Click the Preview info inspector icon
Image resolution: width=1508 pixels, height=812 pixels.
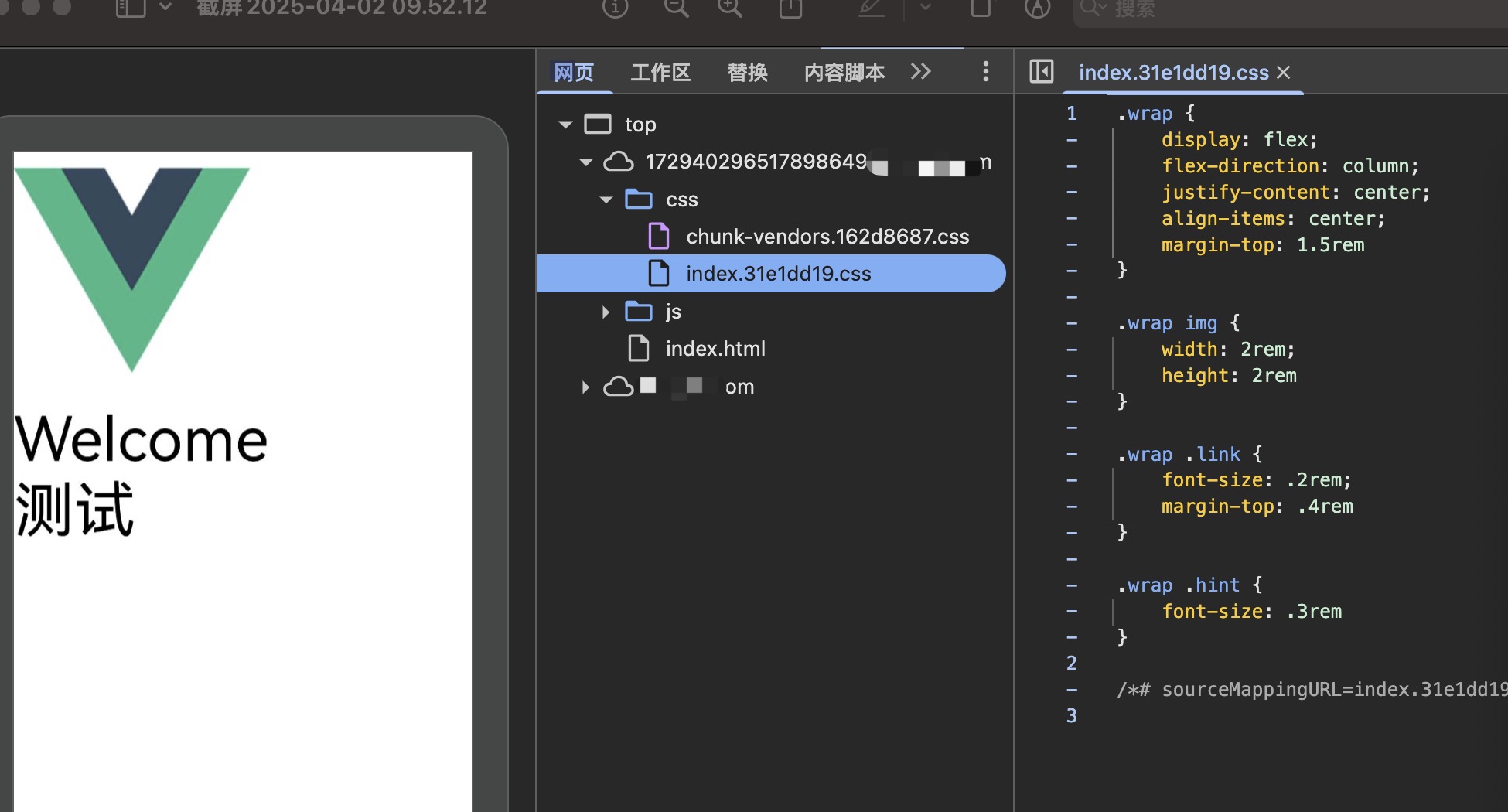pos(615,8)
